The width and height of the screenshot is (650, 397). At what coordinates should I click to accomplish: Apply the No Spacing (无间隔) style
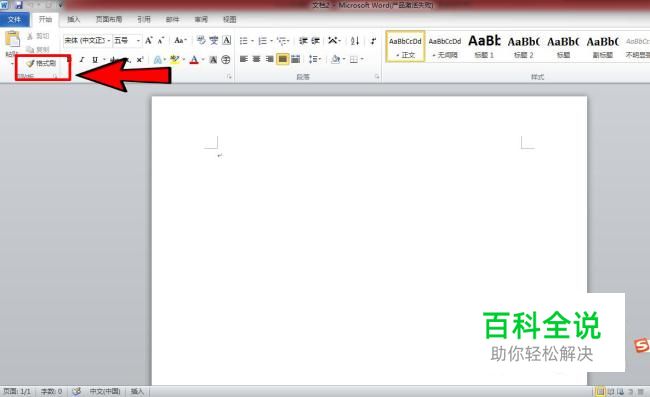(x=445, y=46)
